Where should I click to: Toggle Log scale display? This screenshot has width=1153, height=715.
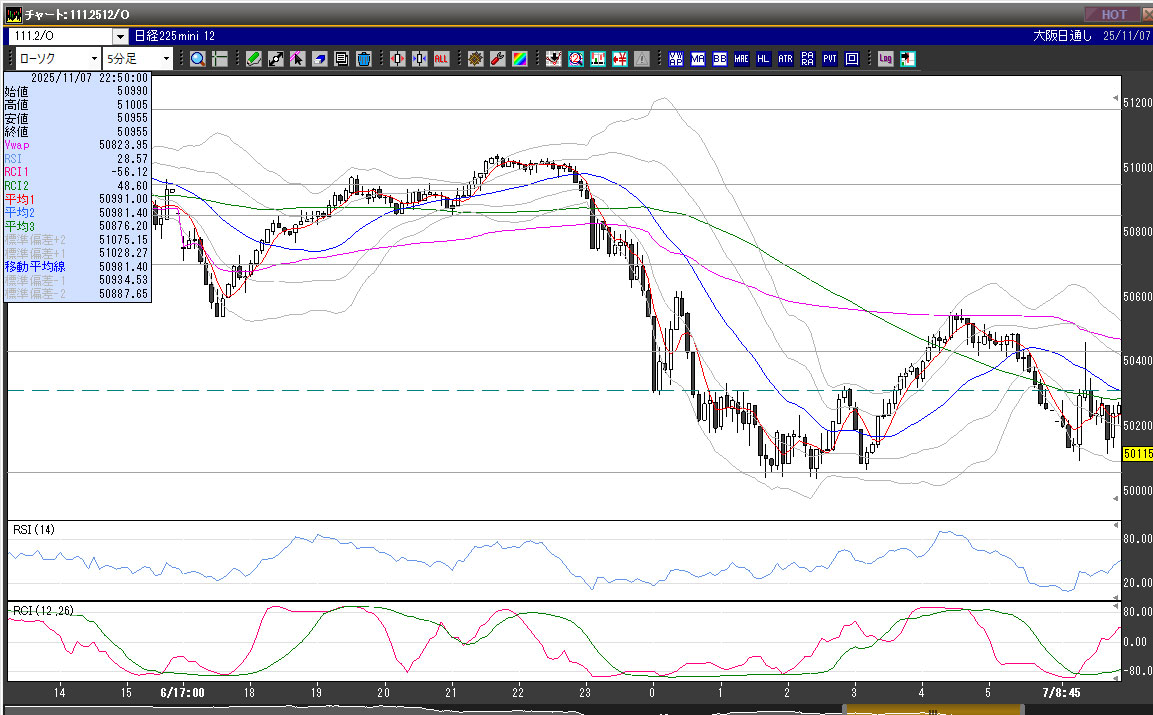[x=885, y=59]
